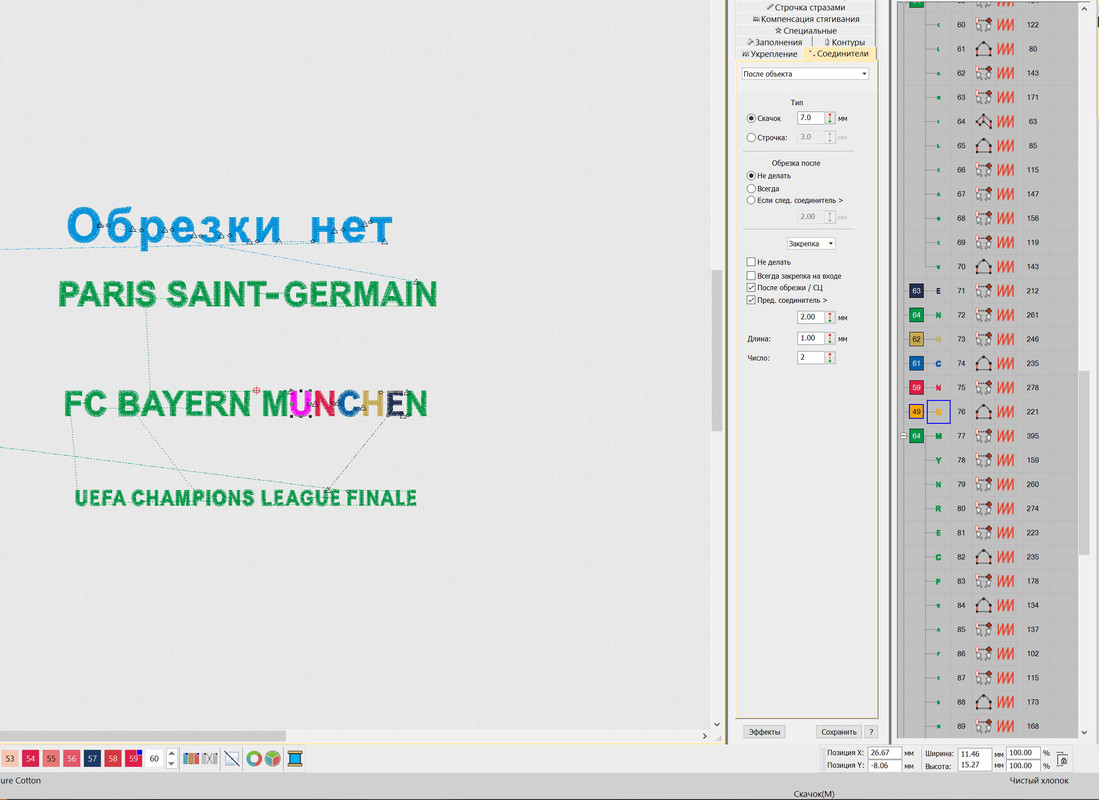Click the node shape icon in row 74
Screen dimensions: 1099x800
[x=983, y=363]
